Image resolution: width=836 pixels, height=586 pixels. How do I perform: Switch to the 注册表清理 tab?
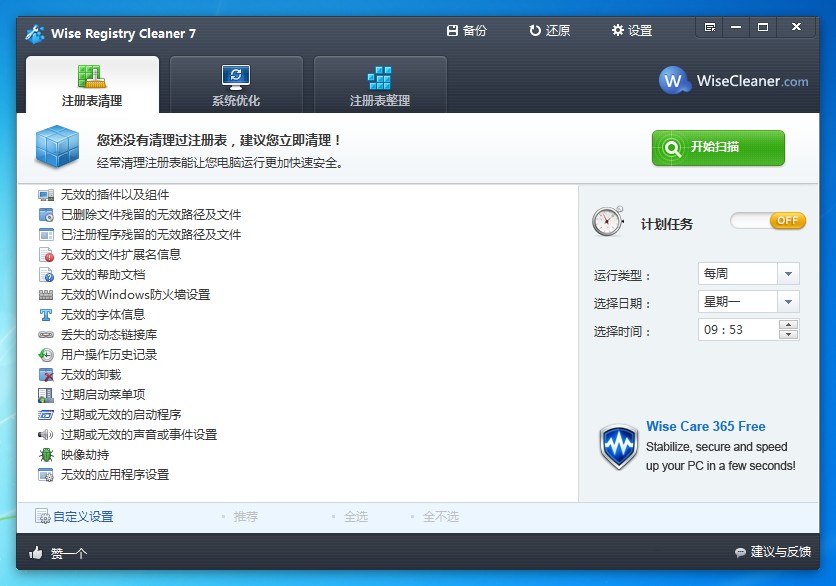click(x=92, y=85)
